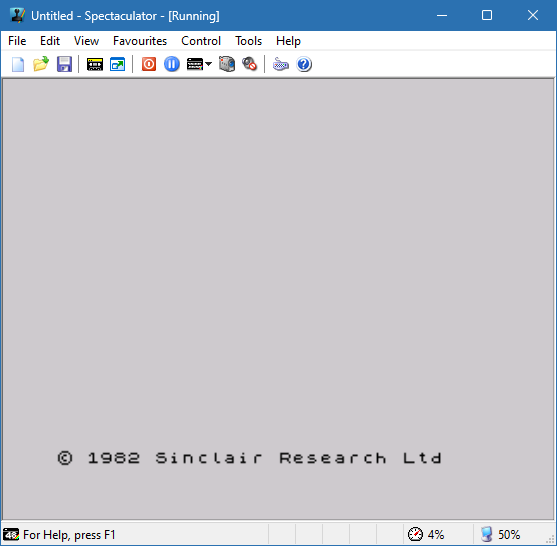Click the speedometer CPU usage icon
Image resolution: width=557 pixels, height=546 pixels.
[x=415, y=534]
